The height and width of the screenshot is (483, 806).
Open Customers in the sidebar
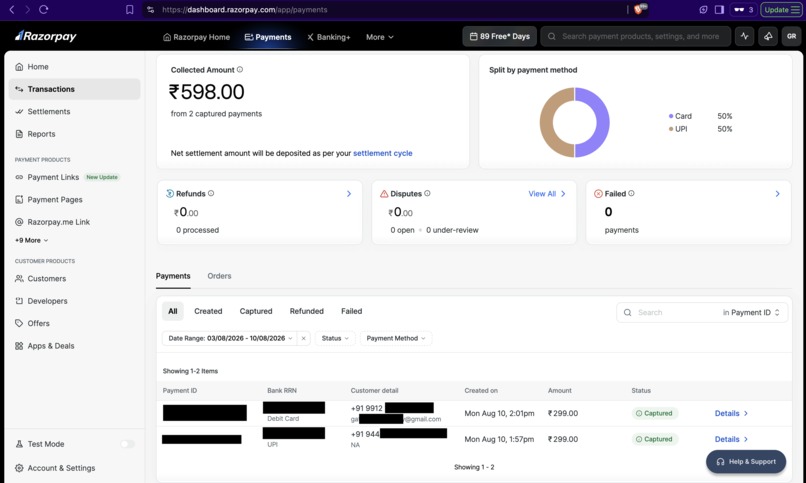(x=74, y=278)
